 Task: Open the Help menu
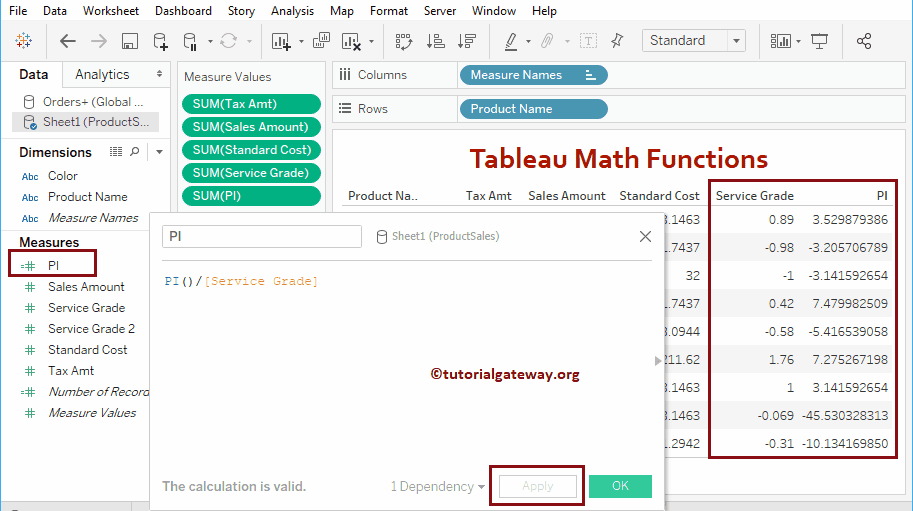click(x=544, y=10)
